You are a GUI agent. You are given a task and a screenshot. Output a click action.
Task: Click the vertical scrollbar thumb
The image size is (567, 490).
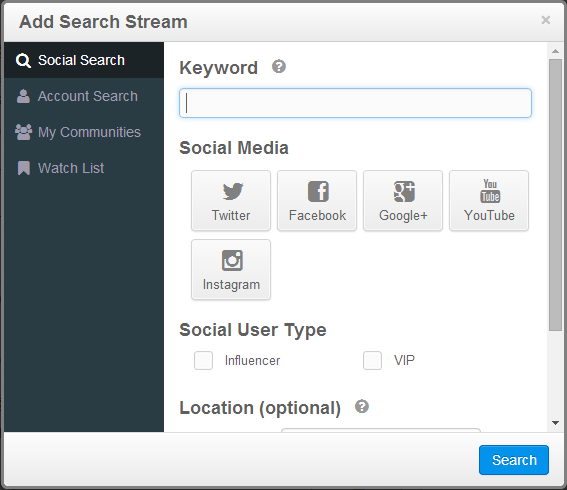pos(555,195)
